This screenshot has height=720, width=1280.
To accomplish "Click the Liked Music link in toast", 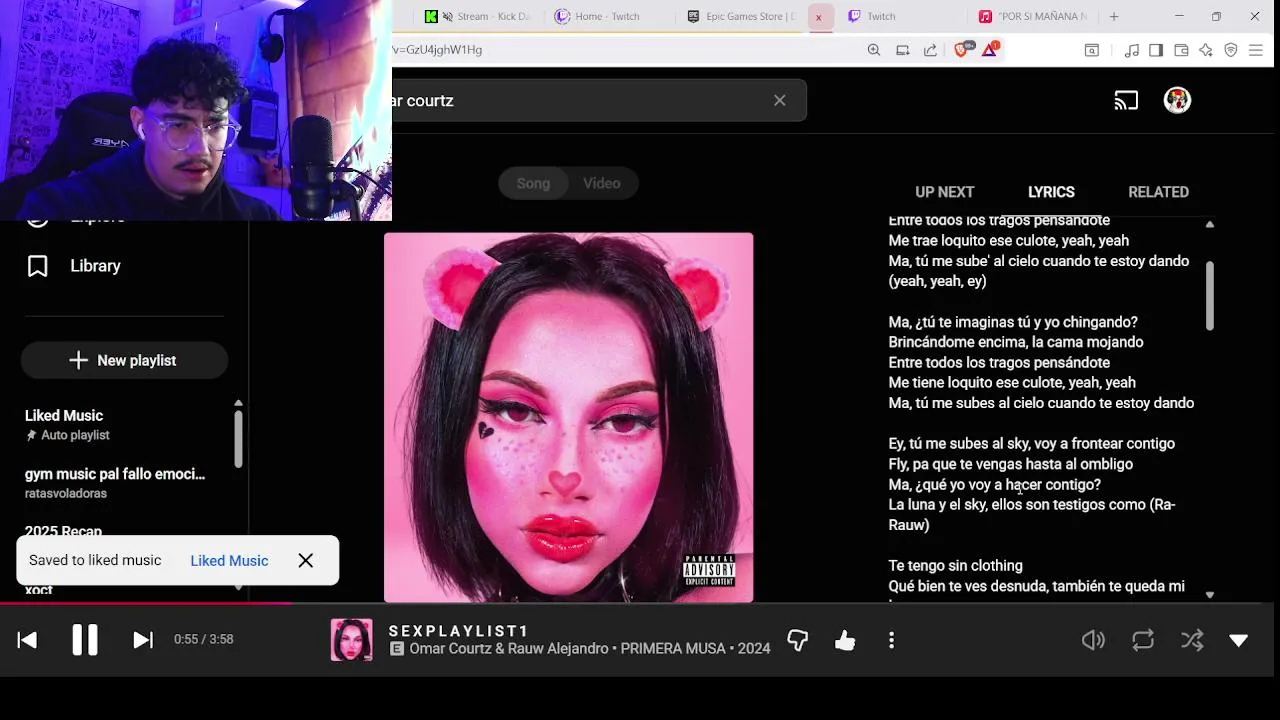I will pos(229,560).
